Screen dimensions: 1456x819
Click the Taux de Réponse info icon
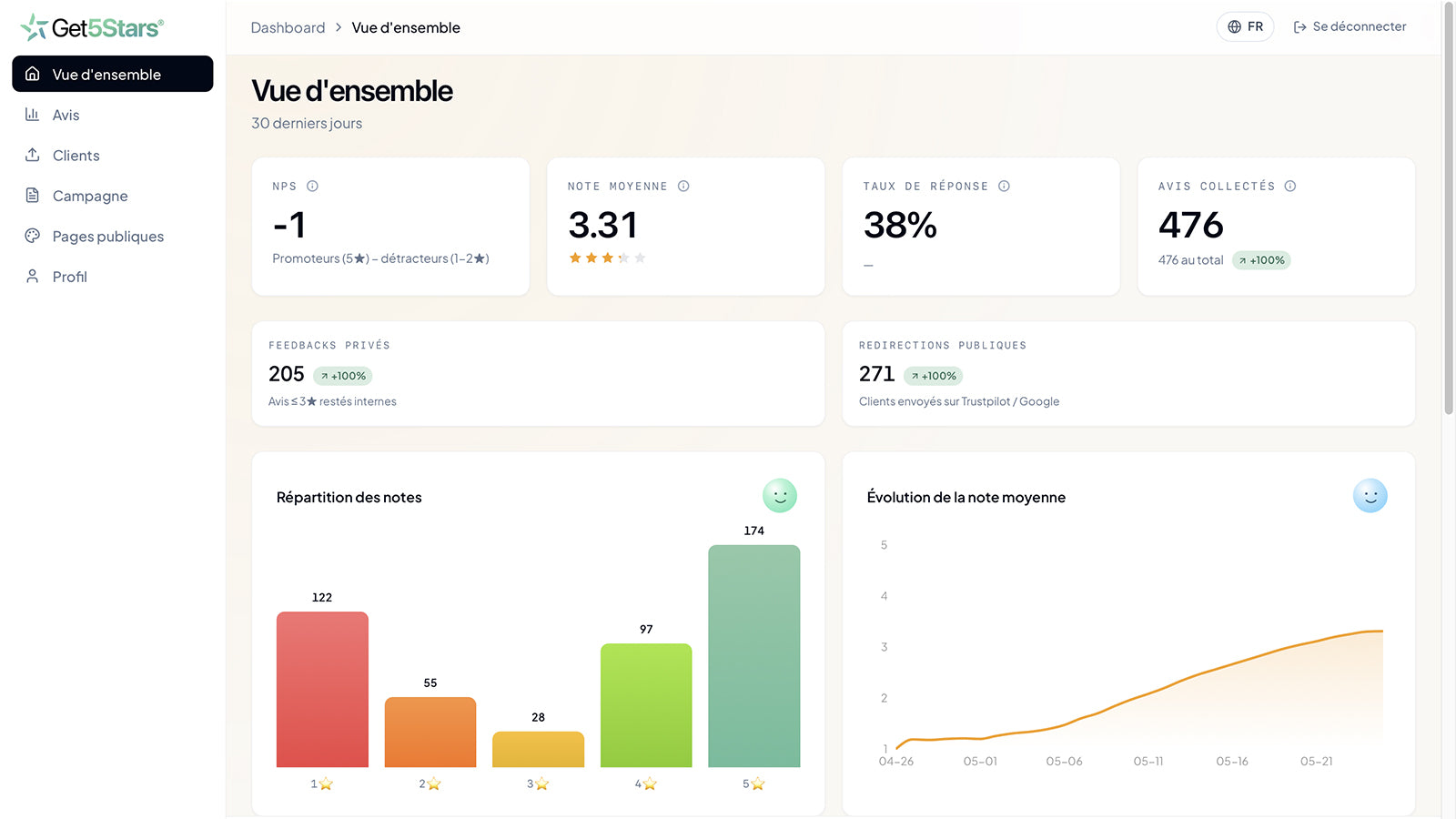(x=1004, y=186)
